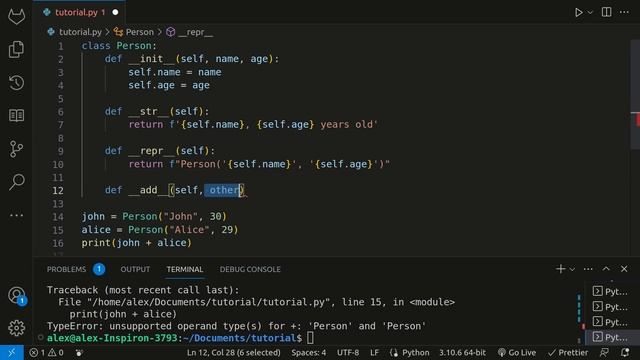This screenshot has width=640, height=360.
Task: Open editor More Actions ellipsis menu
Action: [624, 12]
